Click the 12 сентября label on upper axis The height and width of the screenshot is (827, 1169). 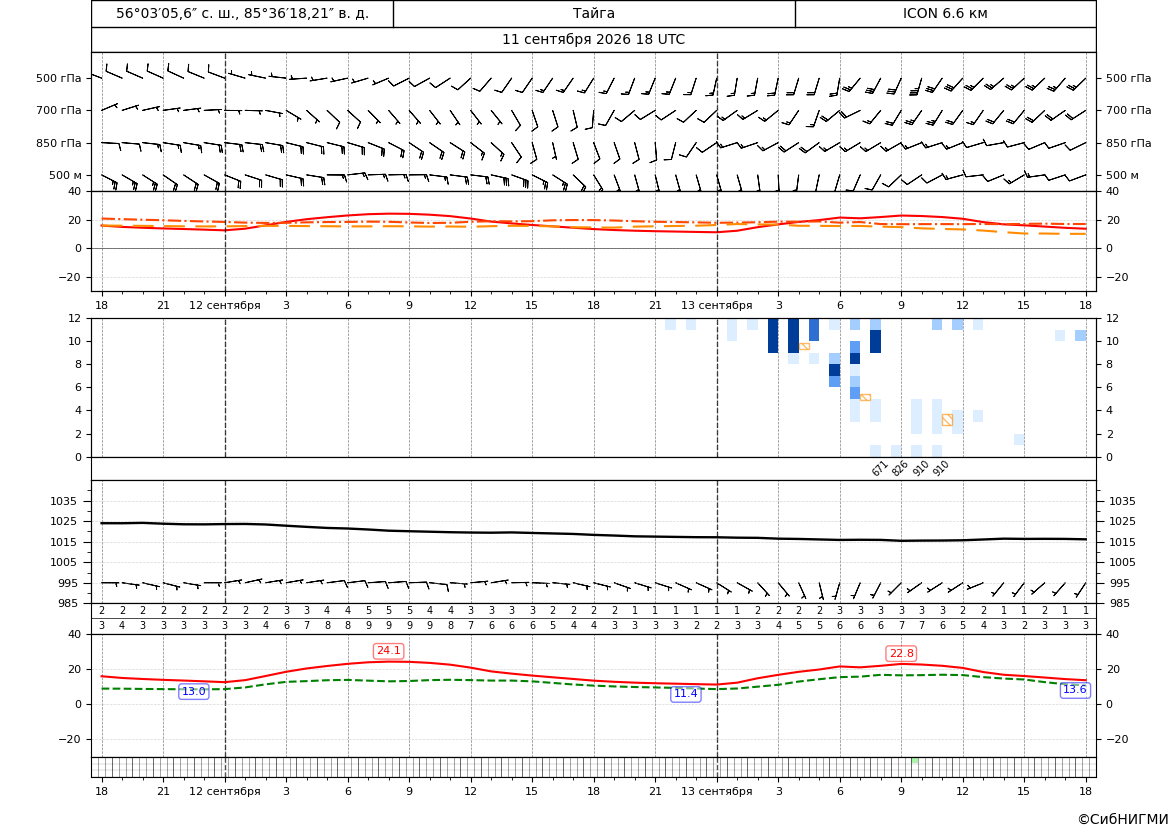tap(224, 305)
